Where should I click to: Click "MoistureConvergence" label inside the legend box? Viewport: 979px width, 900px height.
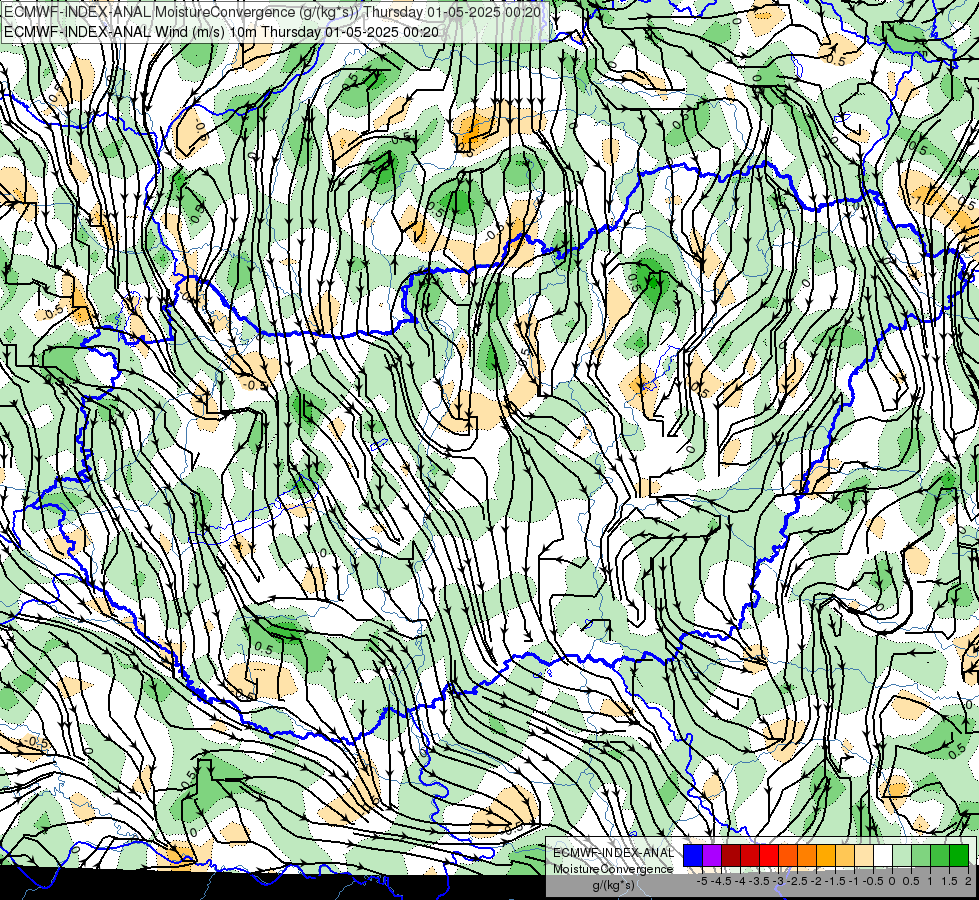tap(613, 869)
